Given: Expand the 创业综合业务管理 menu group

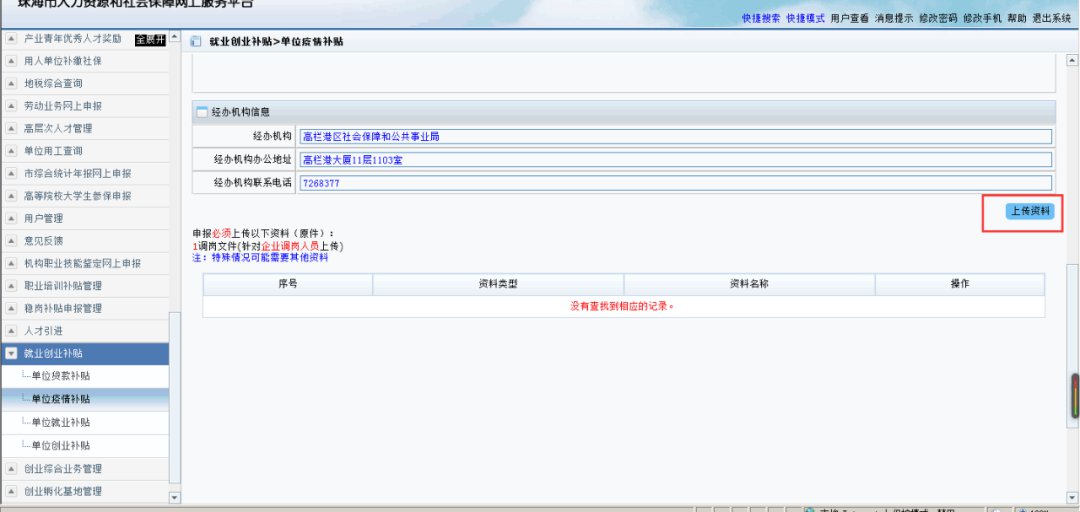Looking at the screenshot, I should pos(11,469).
